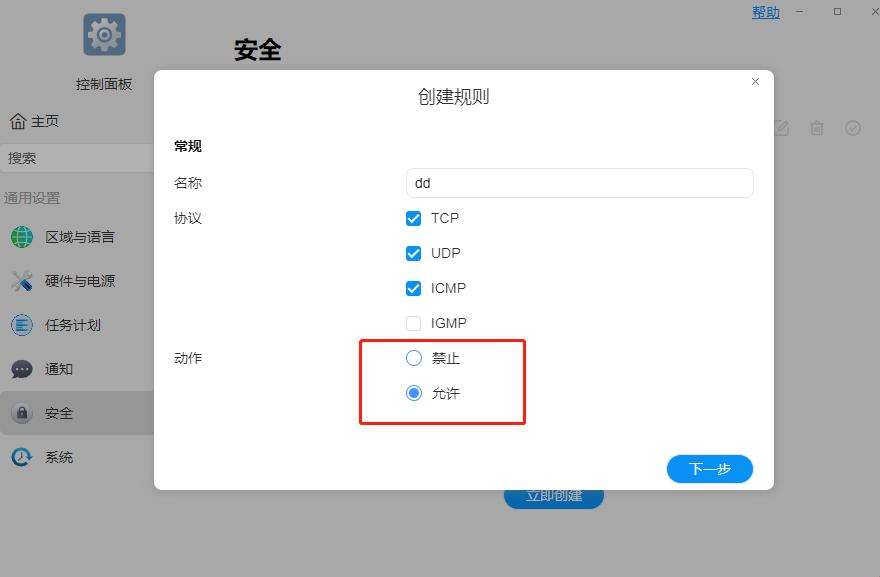This screenshot has width=880, height=577.
Task: Open 系统 via the clock icon
Action: click(21, 456)
